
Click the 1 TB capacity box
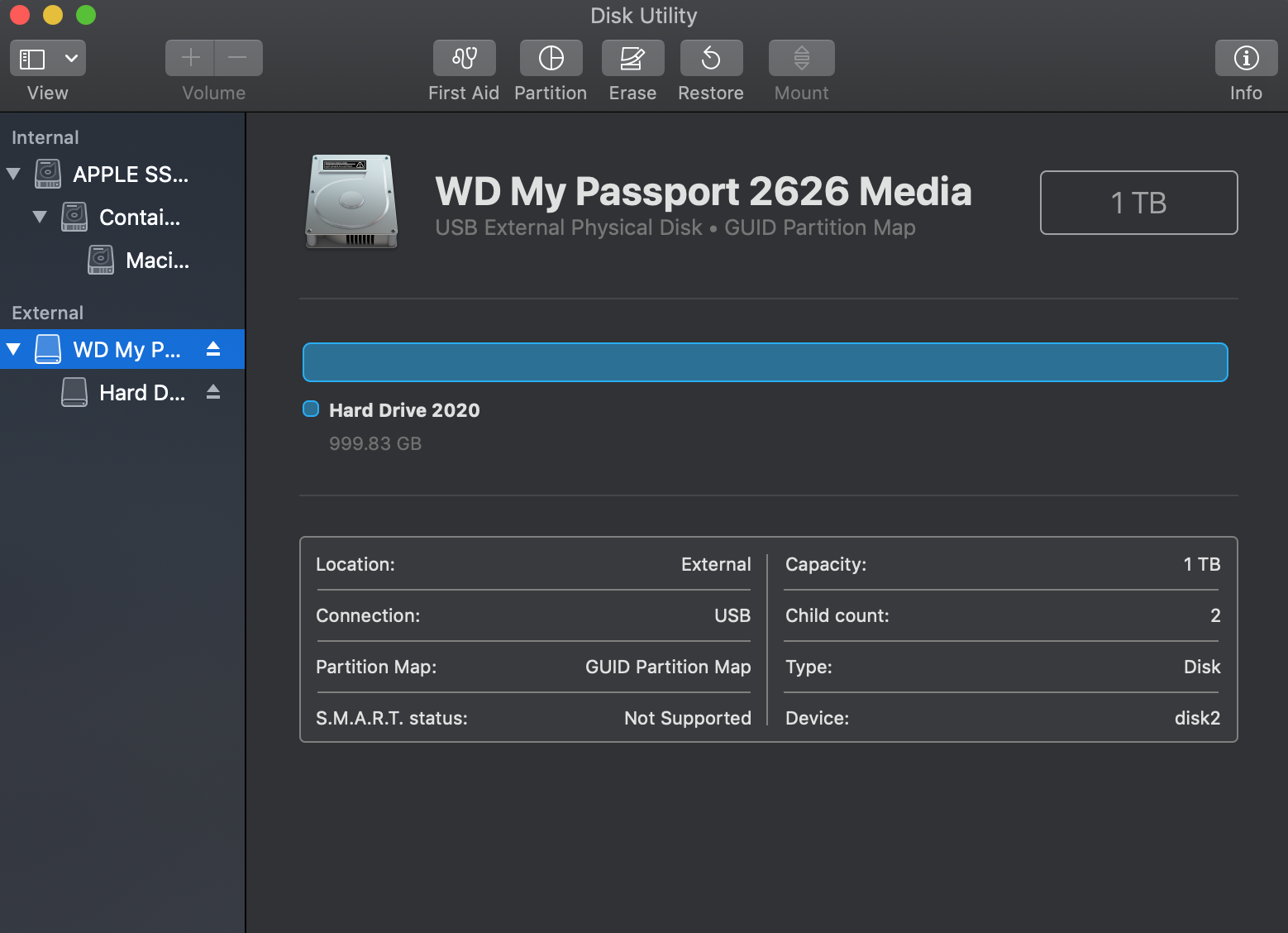tap(1139, 203)
